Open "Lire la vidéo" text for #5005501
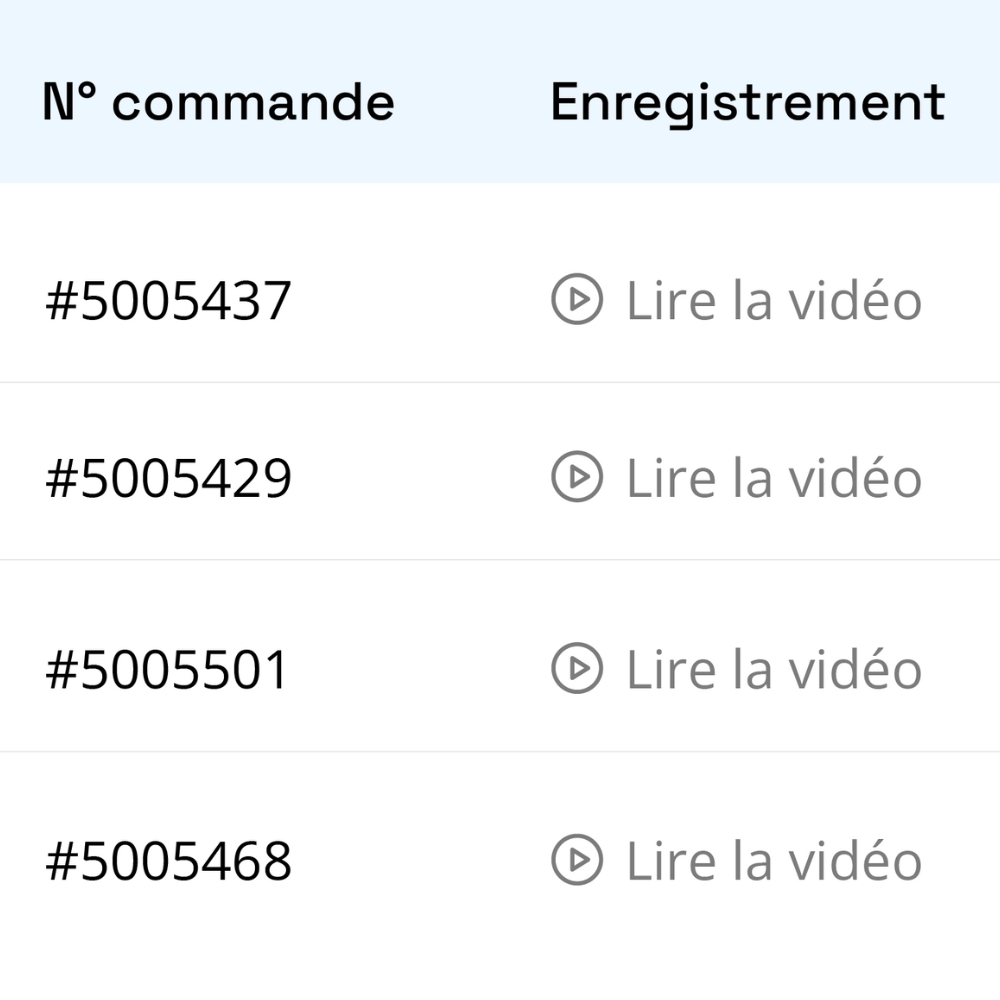This screenshot has height=1000, width=1000. [x=773, y=668]
